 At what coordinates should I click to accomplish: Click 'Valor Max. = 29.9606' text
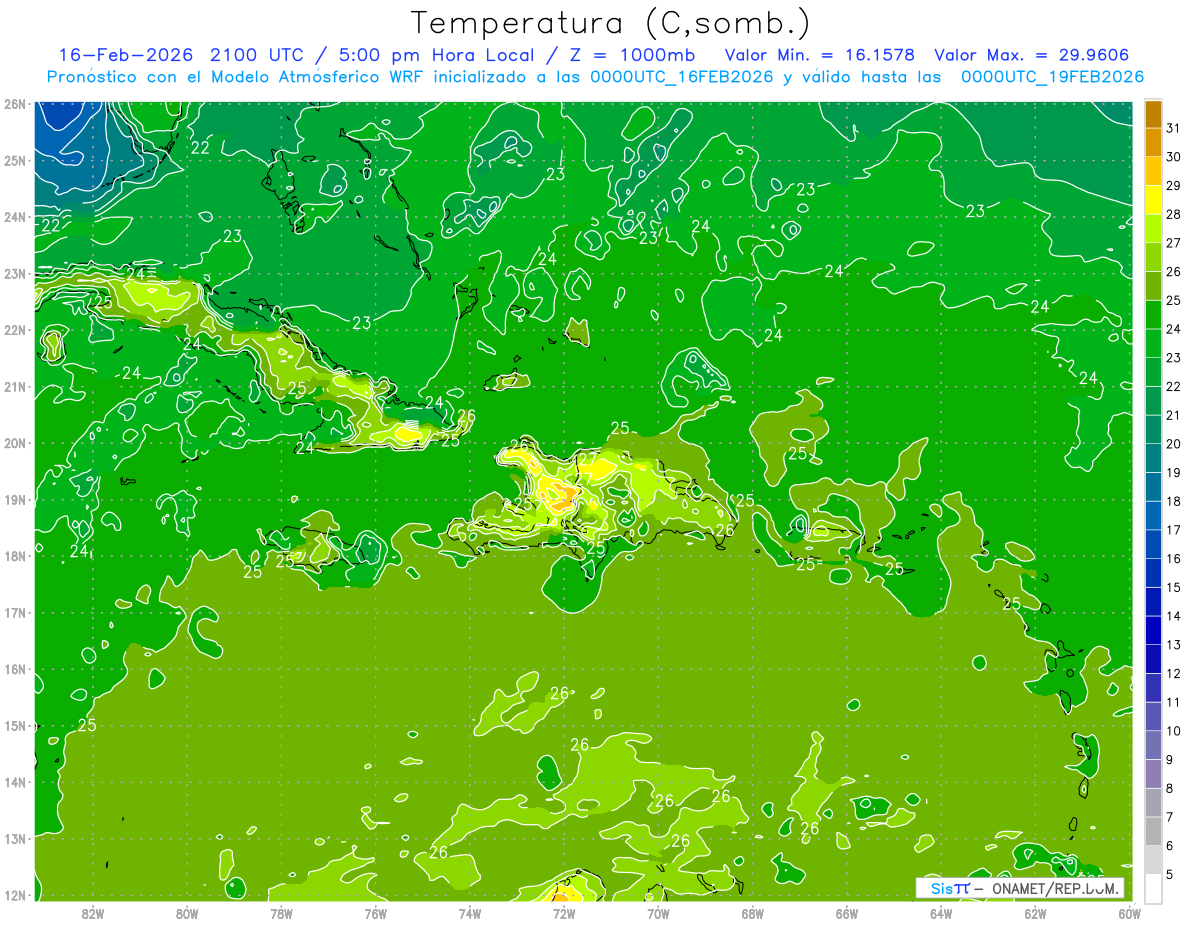[1032, 54]
